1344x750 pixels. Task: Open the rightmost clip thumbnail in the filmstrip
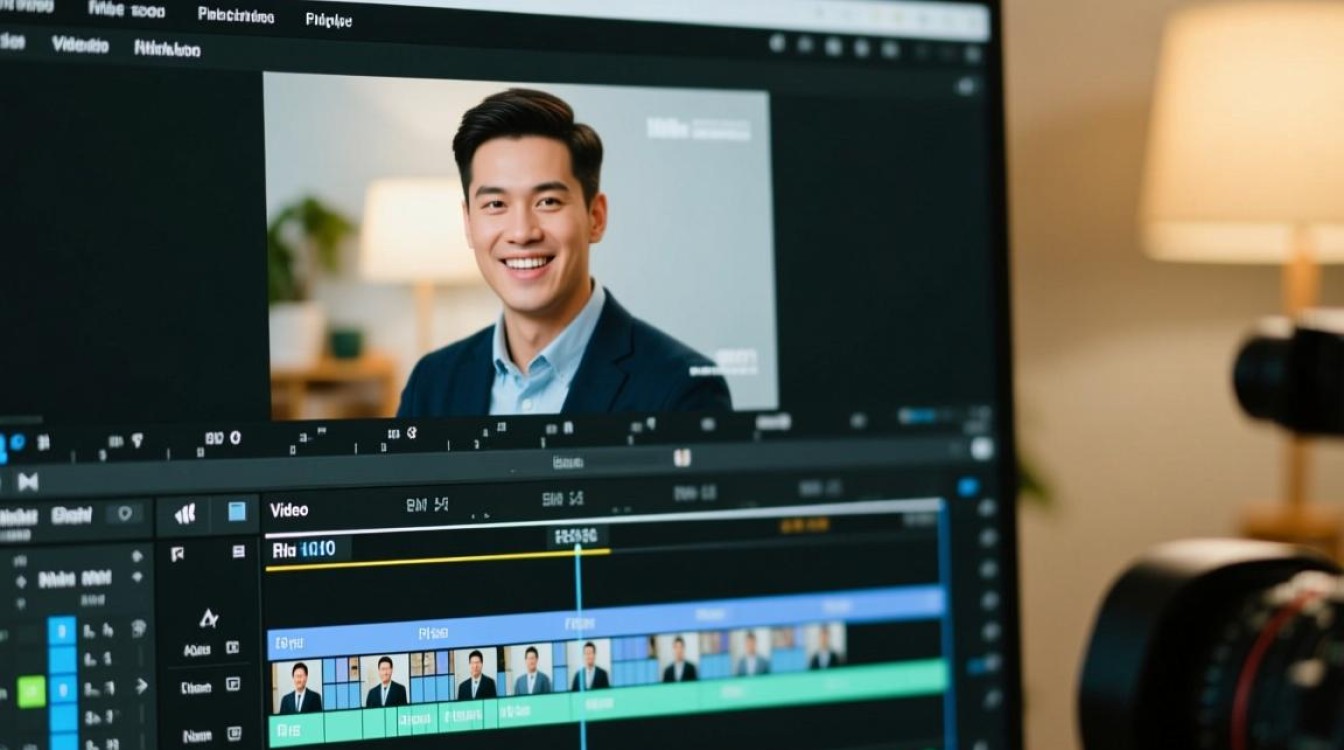pos(825,646)
